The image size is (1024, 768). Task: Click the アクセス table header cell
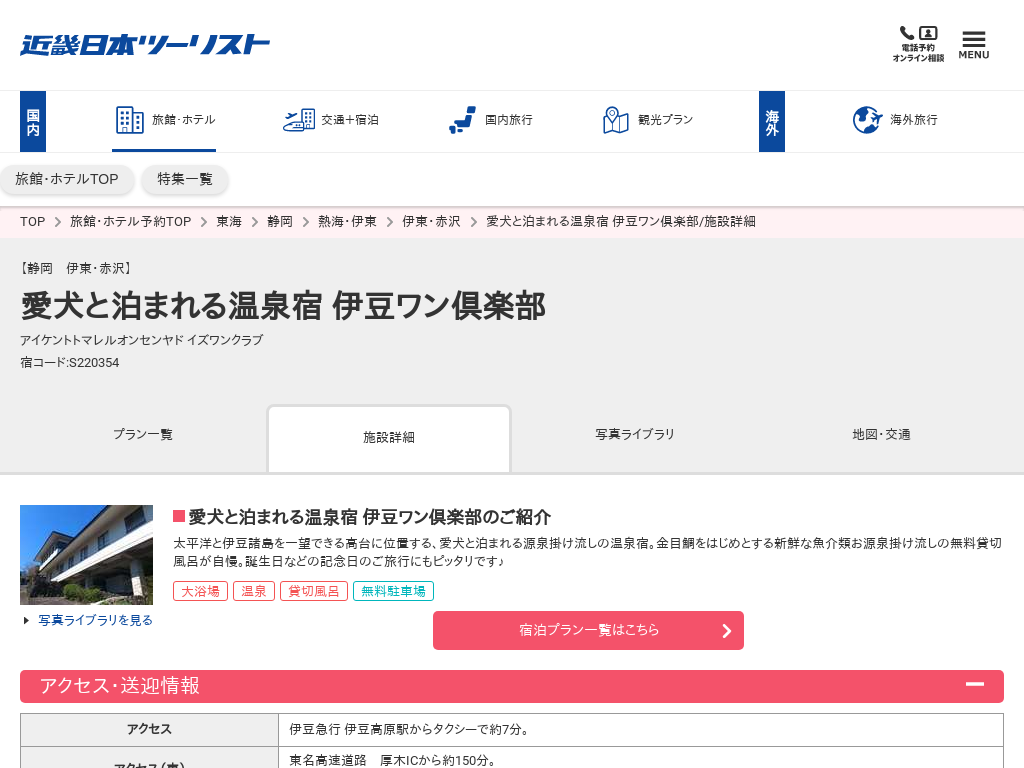(150, 729)
